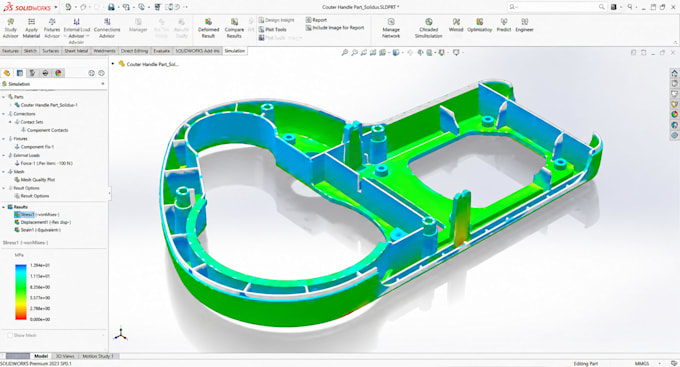
Task: Open the Evaluate tab
Action: click(x=161, y=51)
